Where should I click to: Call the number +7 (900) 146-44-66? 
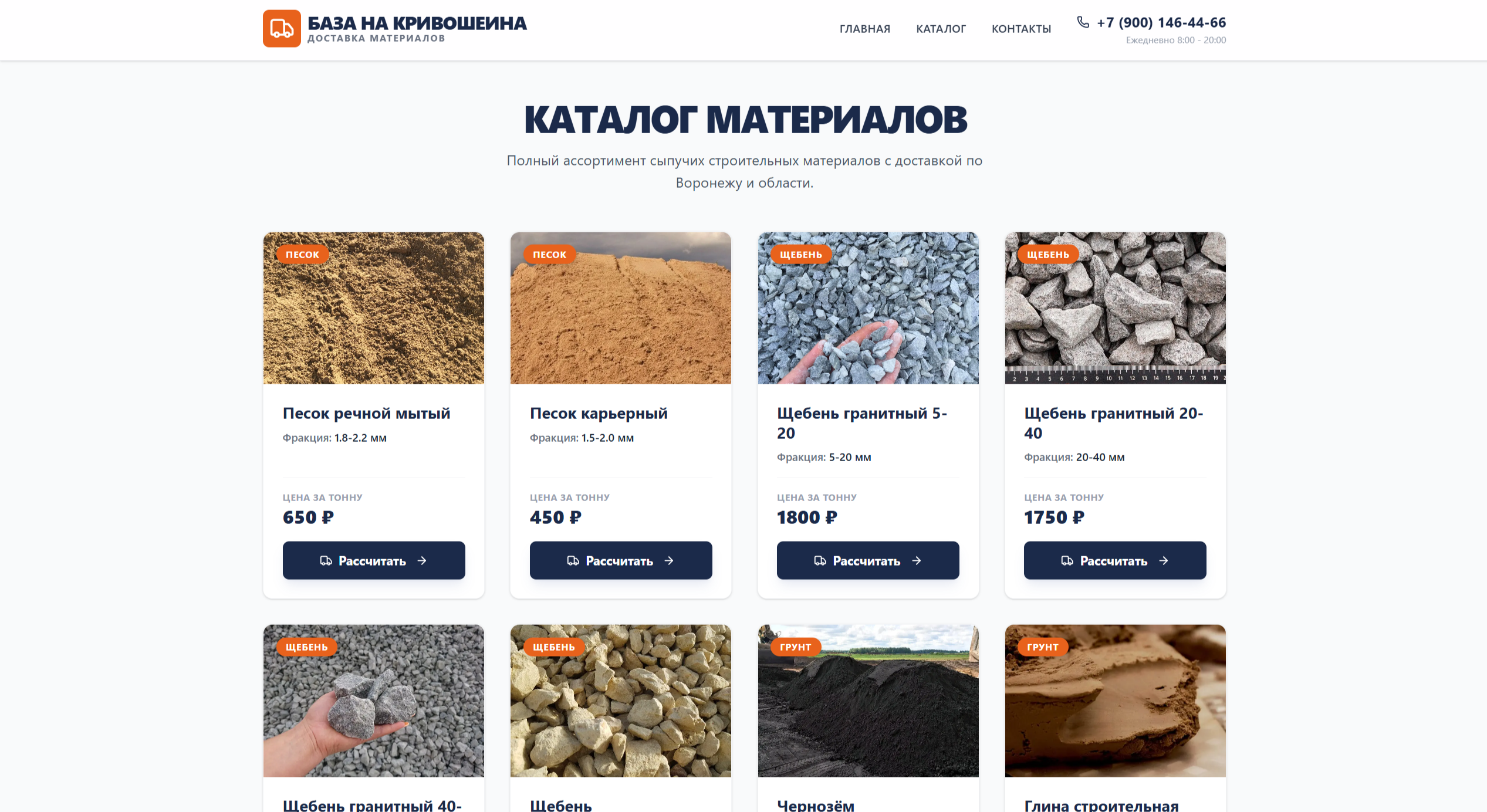click(1161, 22)
